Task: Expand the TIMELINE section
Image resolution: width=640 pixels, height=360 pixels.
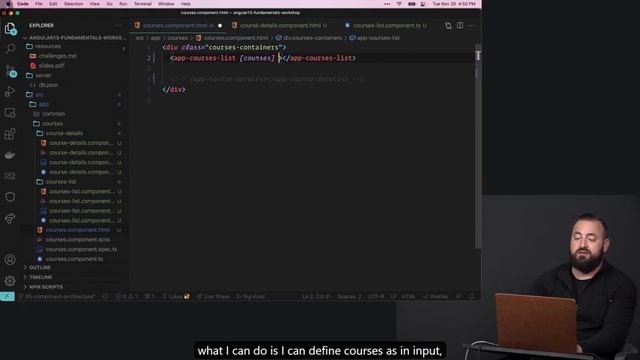Action: (40, 277)
